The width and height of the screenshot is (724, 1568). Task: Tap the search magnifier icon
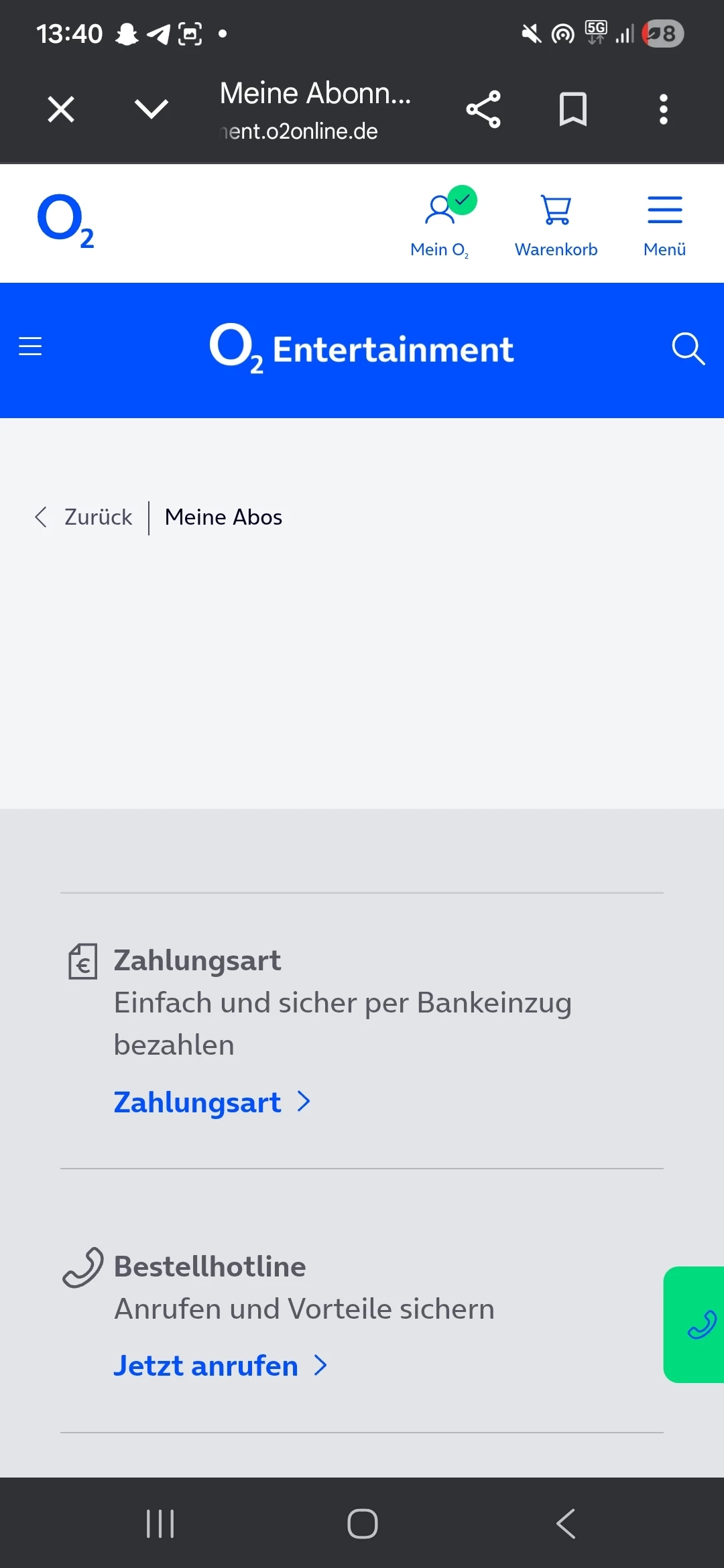point(688,348)
